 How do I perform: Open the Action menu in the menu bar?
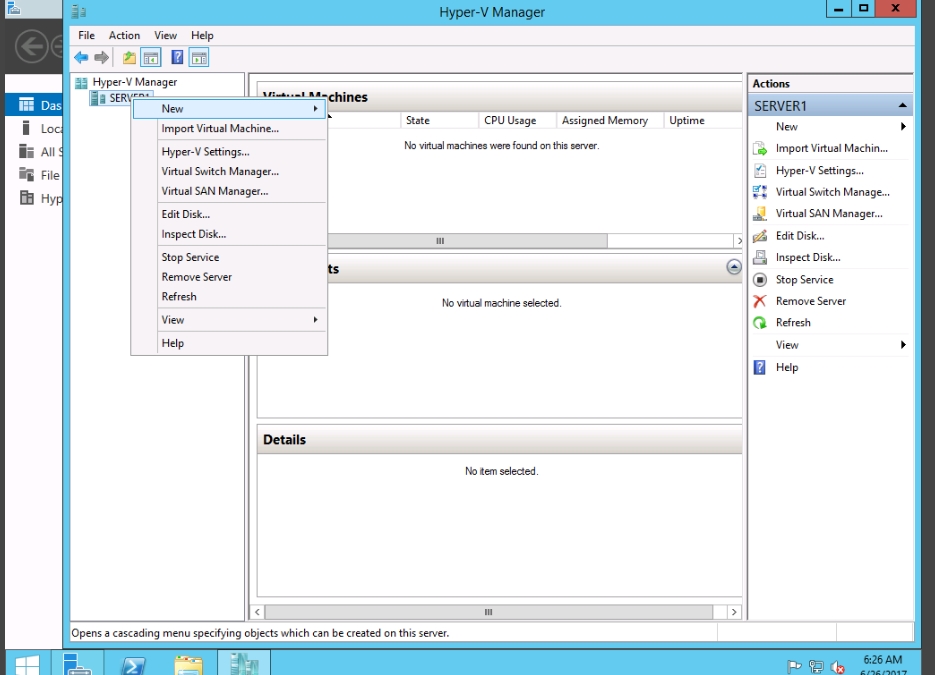click(x=124, y=35)
